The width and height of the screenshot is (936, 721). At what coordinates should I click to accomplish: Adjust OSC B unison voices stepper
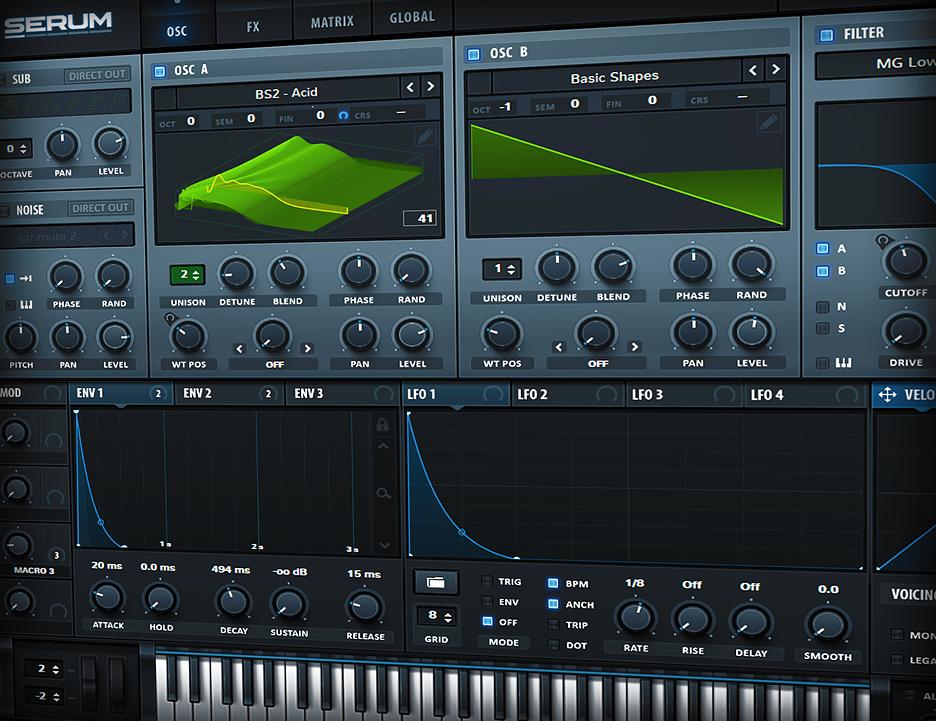501,269
